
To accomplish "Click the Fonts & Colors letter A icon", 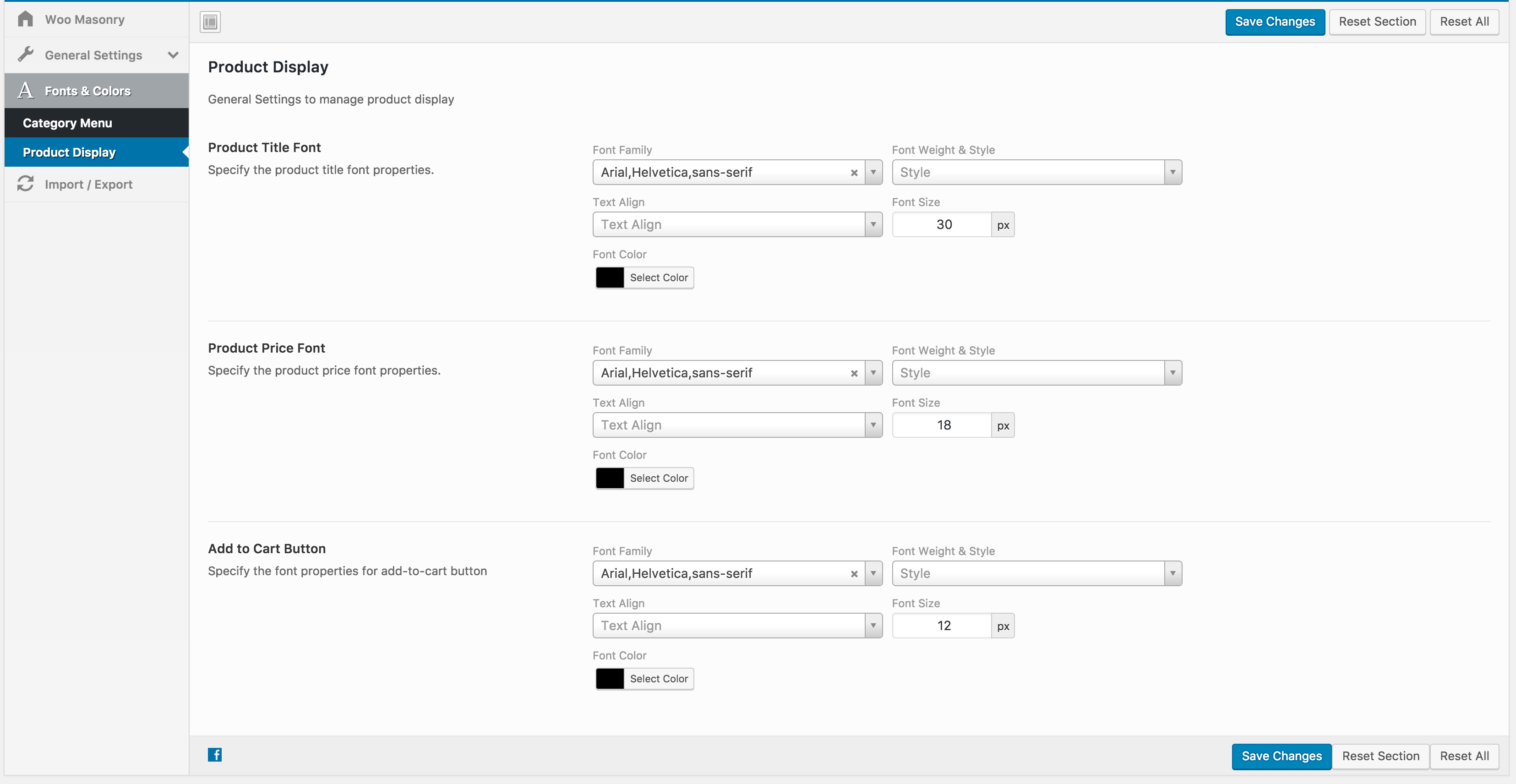I will pos(25,90).
